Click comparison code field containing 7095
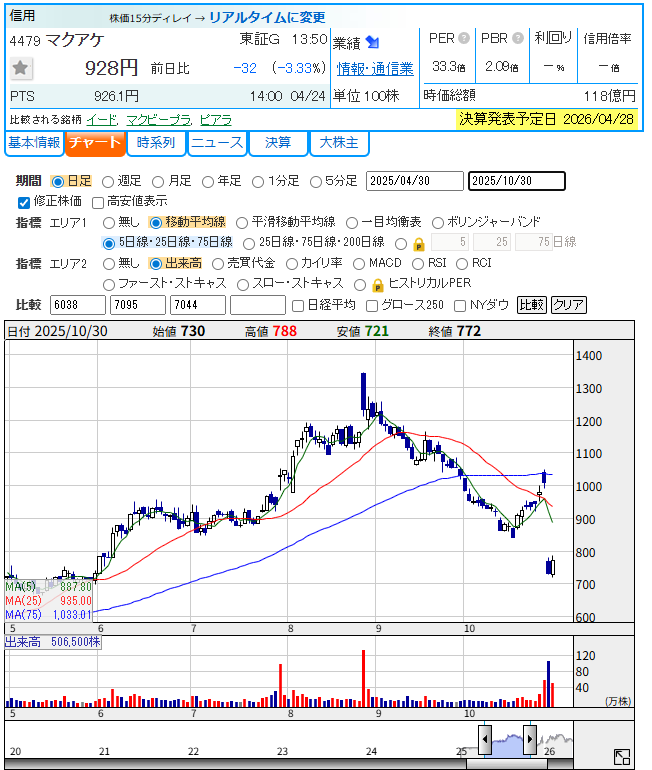Image resolution: width=652 pixels, height=770 pixels. pos(137,305)
